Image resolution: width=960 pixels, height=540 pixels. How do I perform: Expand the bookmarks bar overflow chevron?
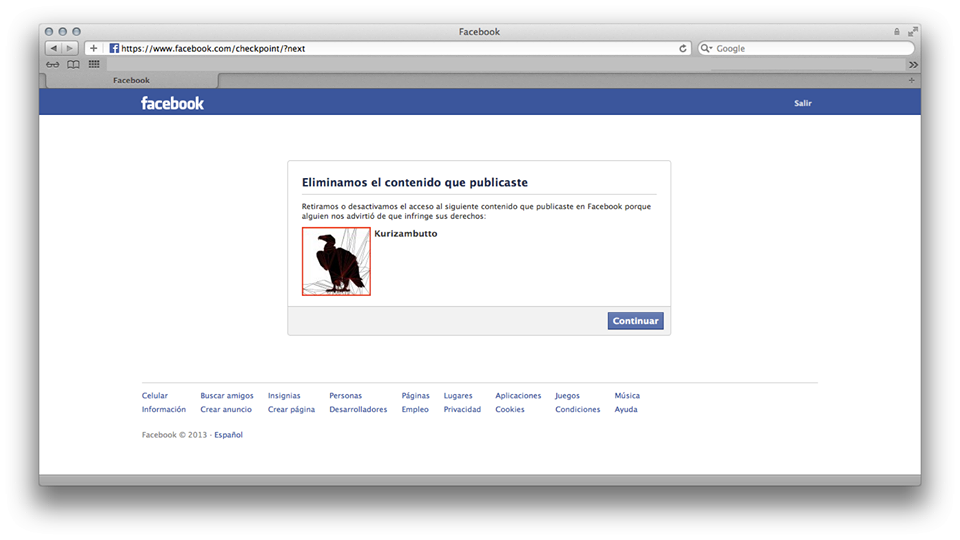tap(912, 64)
